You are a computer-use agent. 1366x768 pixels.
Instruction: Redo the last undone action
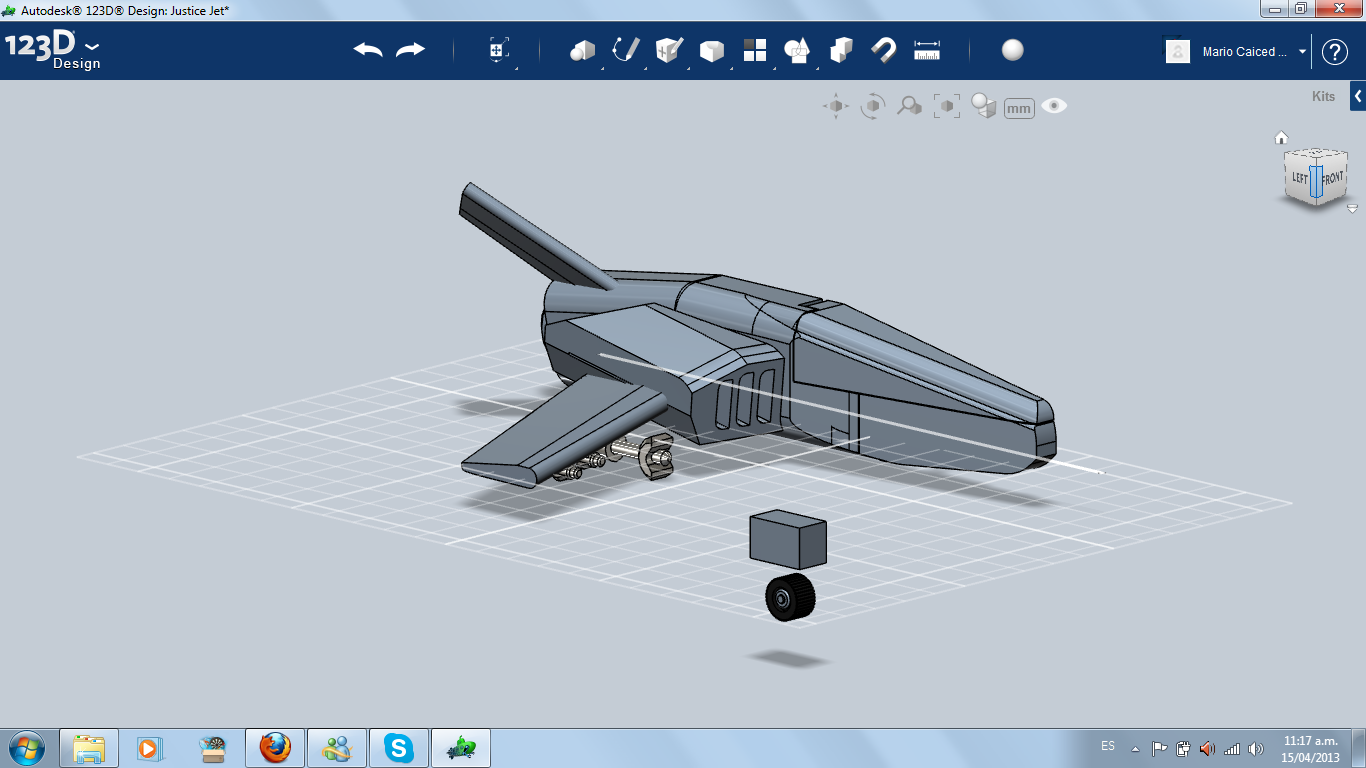(x=410, y=50)
